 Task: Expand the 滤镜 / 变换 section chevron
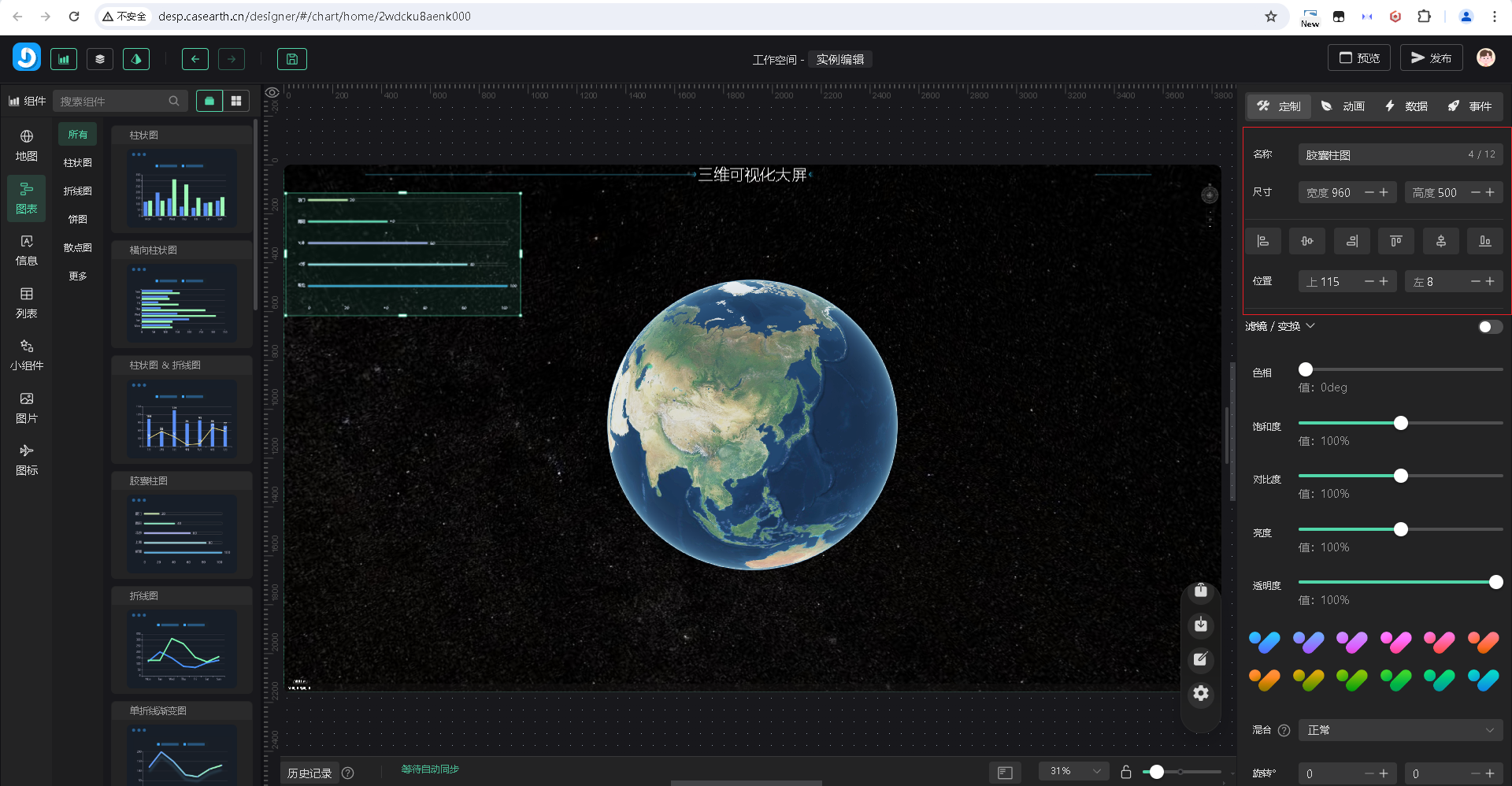point(1310,326)
